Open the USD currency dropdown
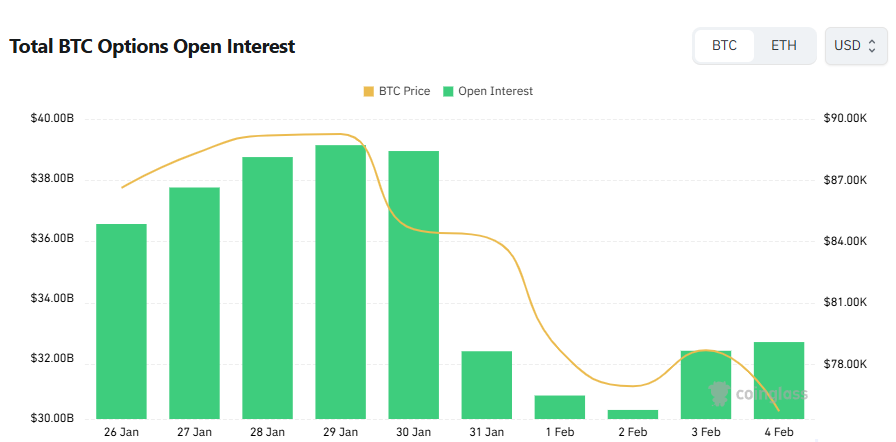The height and width of the screenshot is (442, 896). pyautogui.click(x=855, y=46)
